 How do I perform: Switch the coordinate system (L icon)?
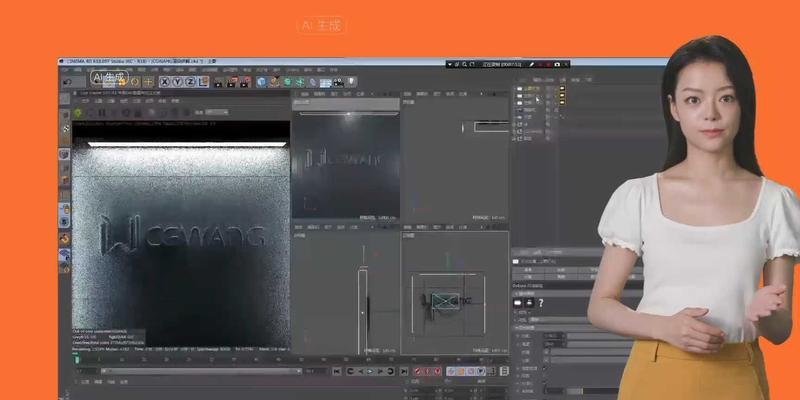point(203,82)
